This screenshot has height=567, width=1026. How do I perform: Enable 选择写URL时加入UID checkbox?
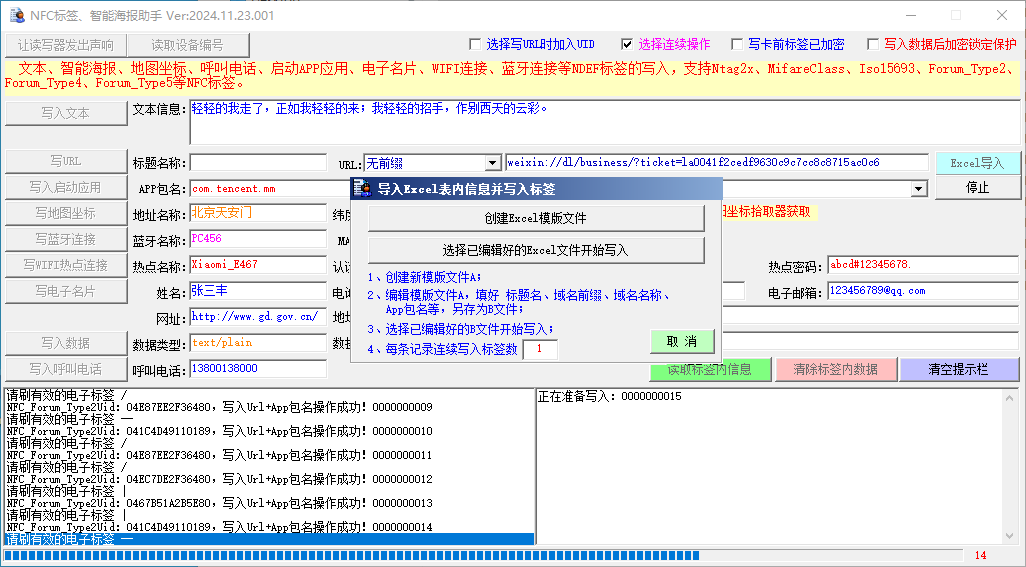click(476, 44)
